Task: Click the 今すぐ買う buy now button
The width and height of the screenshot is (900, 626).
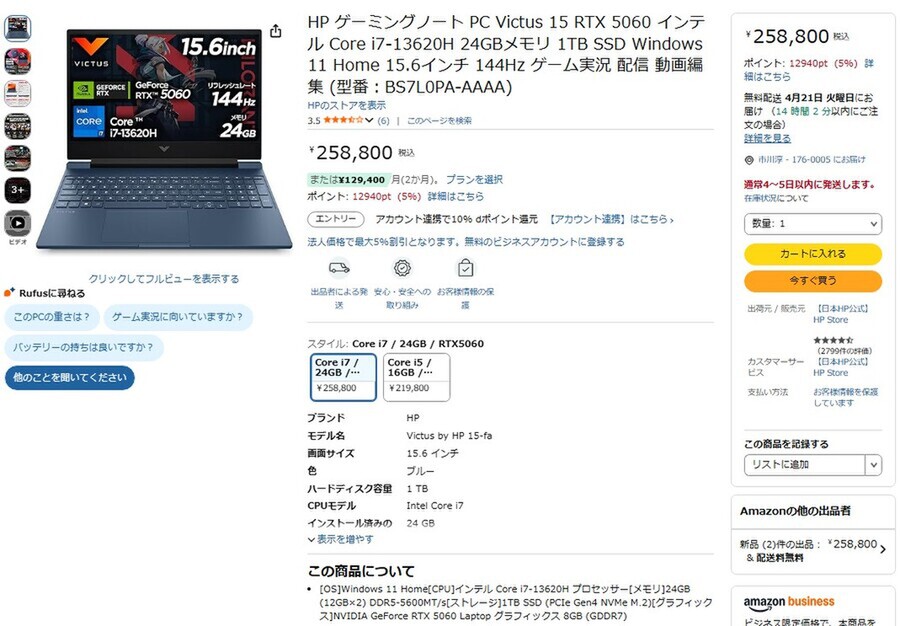Action: pyautogui.click(x=813, y=281)
